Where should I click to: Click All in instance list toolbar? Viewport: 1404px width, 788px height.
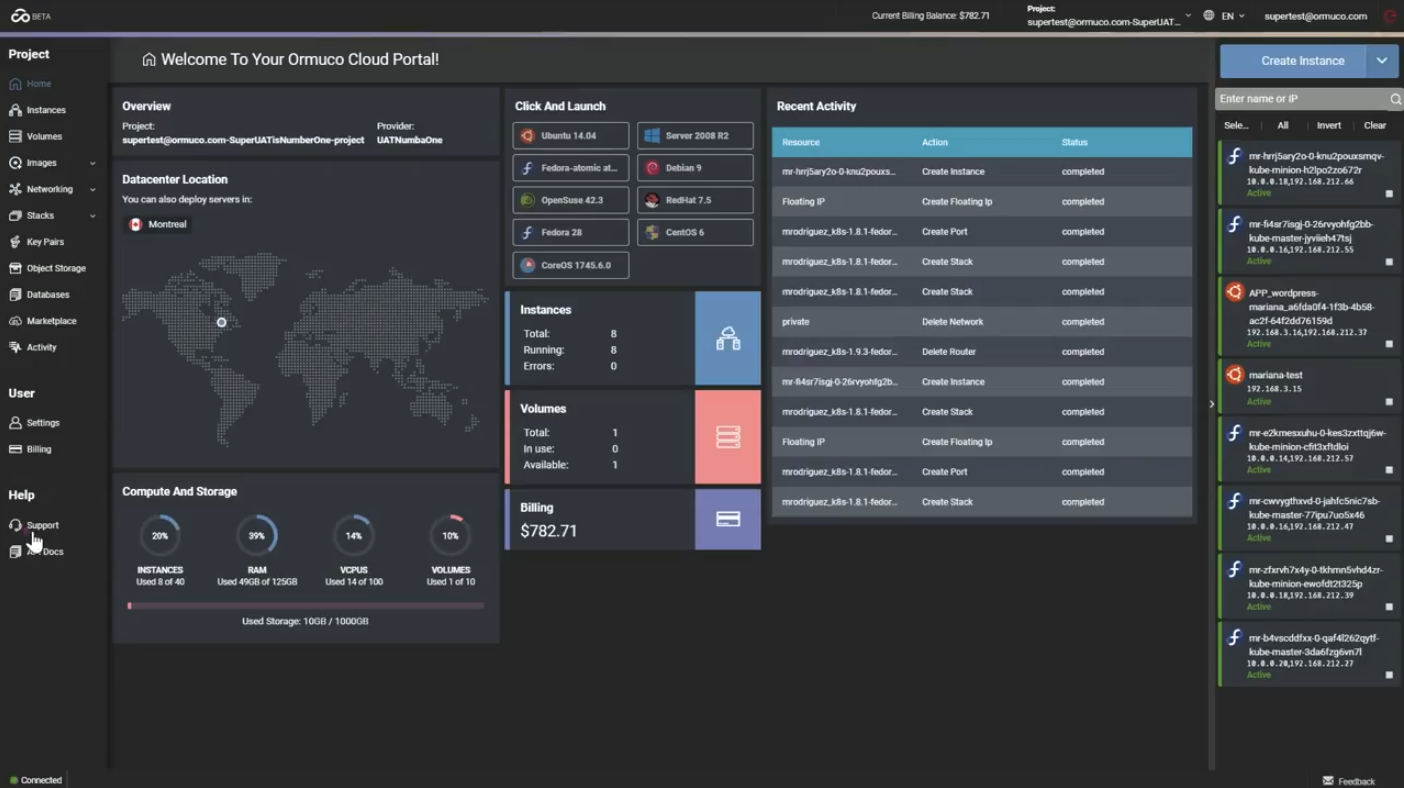1282,126
